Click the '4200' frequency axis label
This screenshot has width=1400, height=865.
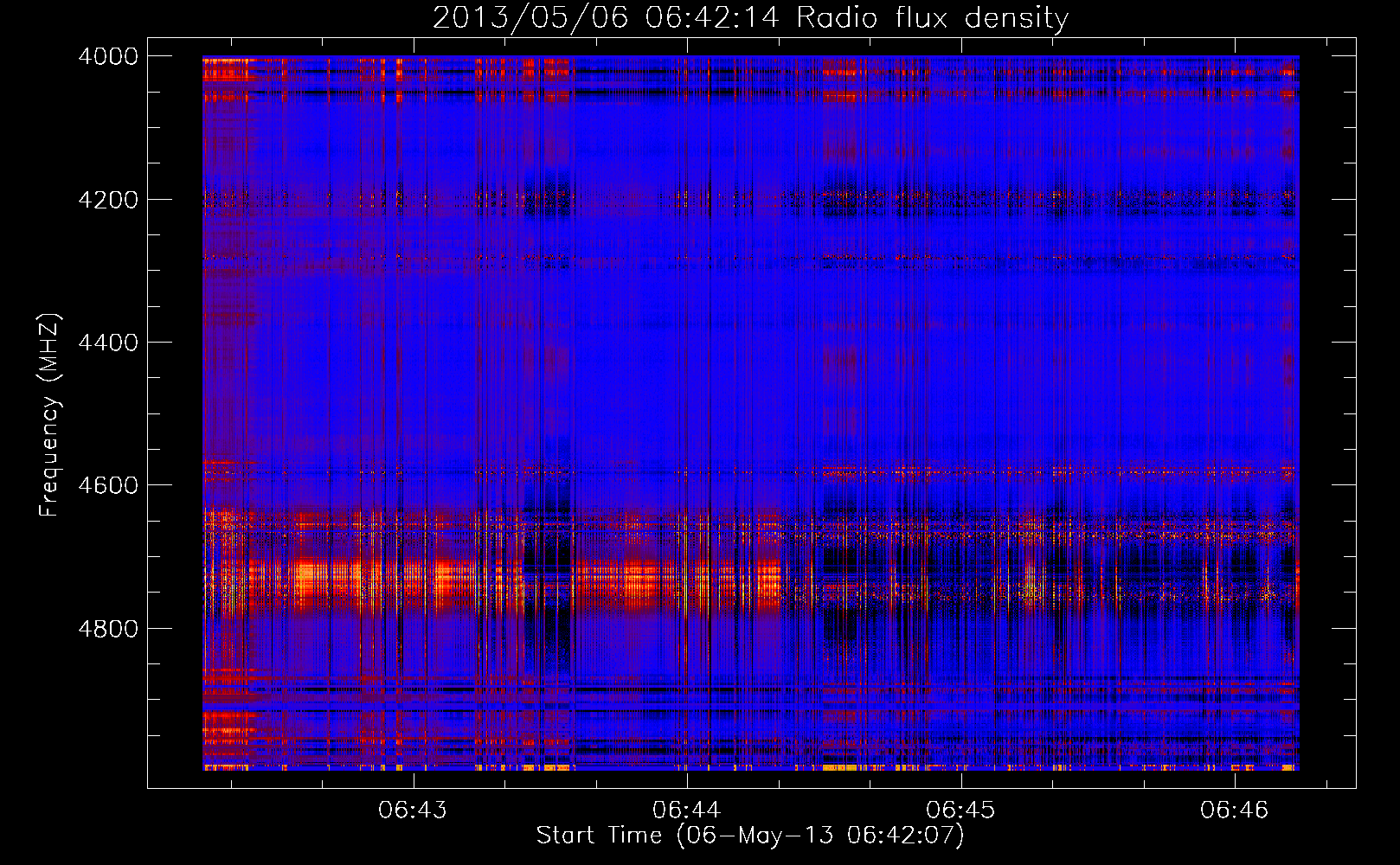108,200
